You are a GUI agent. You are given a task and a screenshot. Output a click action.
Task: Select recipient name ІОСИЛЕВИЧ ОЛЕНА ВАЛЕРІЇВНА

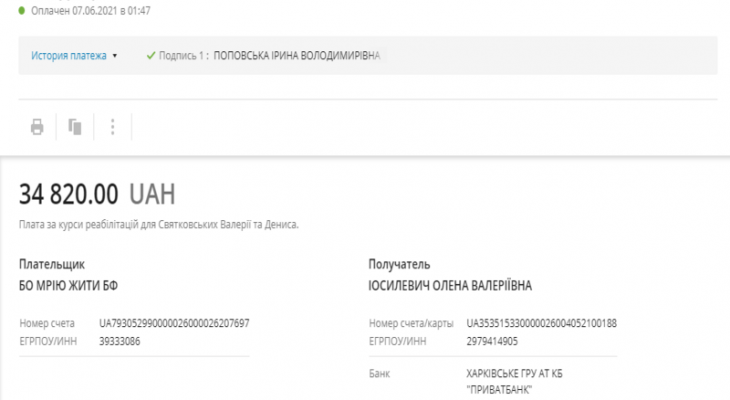click(x=450, y=285)
